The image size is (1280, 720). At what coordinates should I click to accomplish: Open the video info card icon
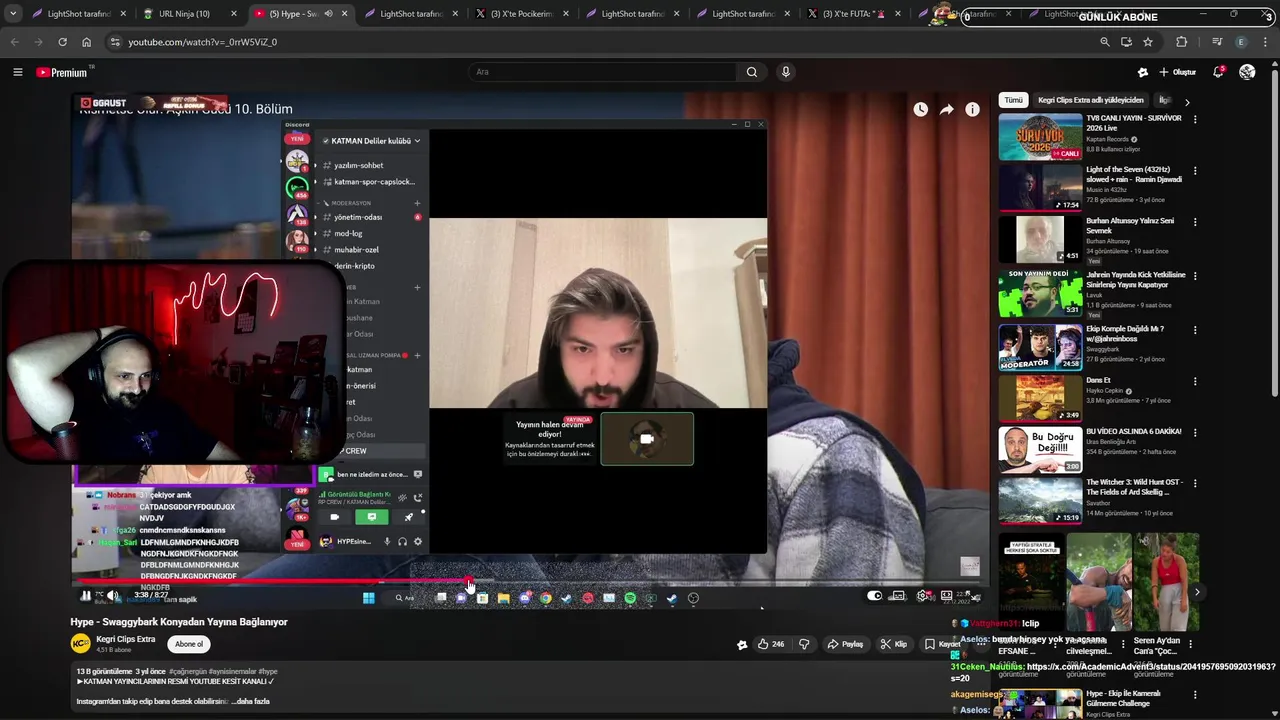(x=972, y=109)
